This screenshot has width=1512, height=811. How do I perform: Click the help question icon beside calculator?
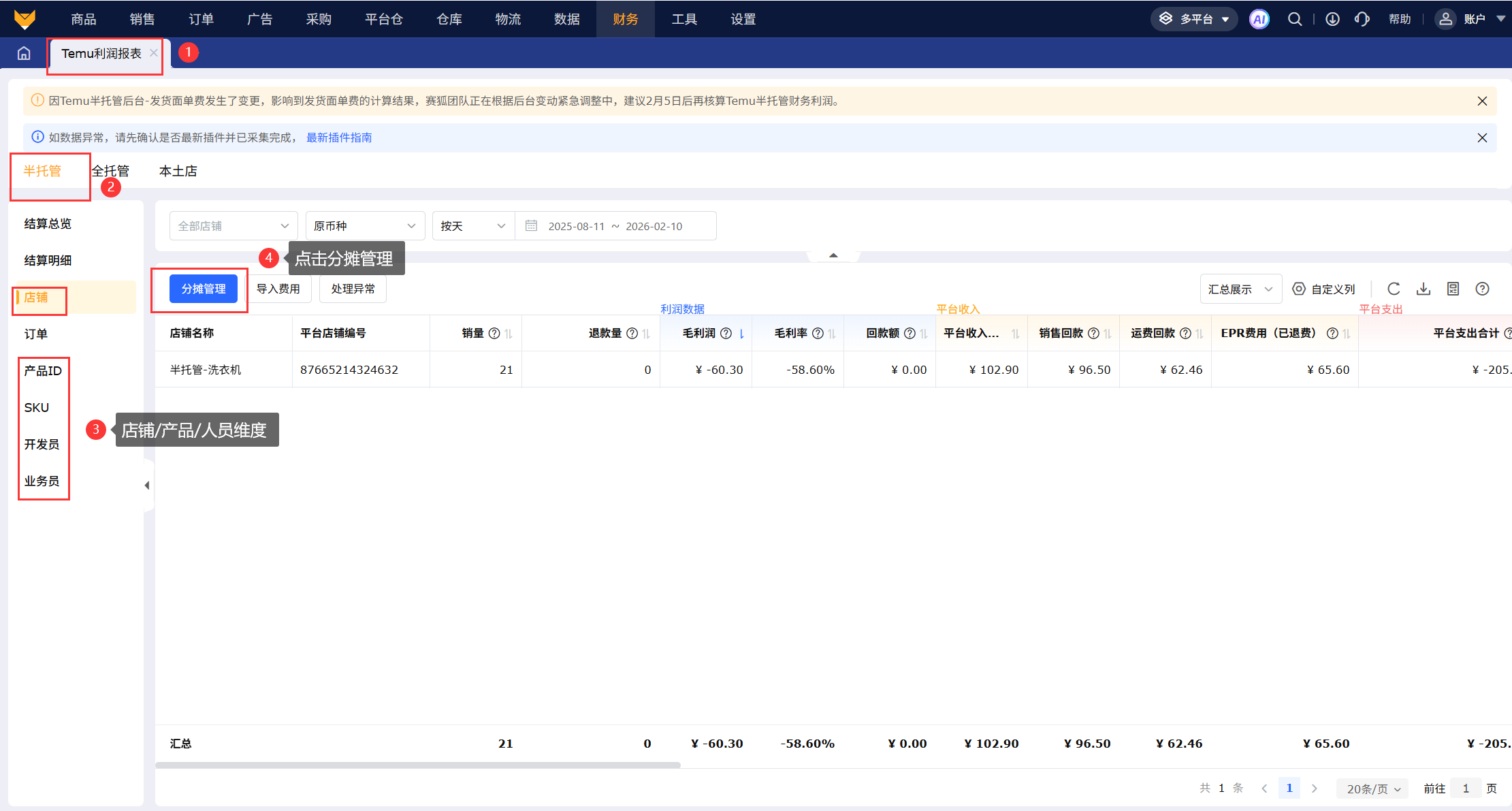pyautogui.click(x=1482, y=289)
